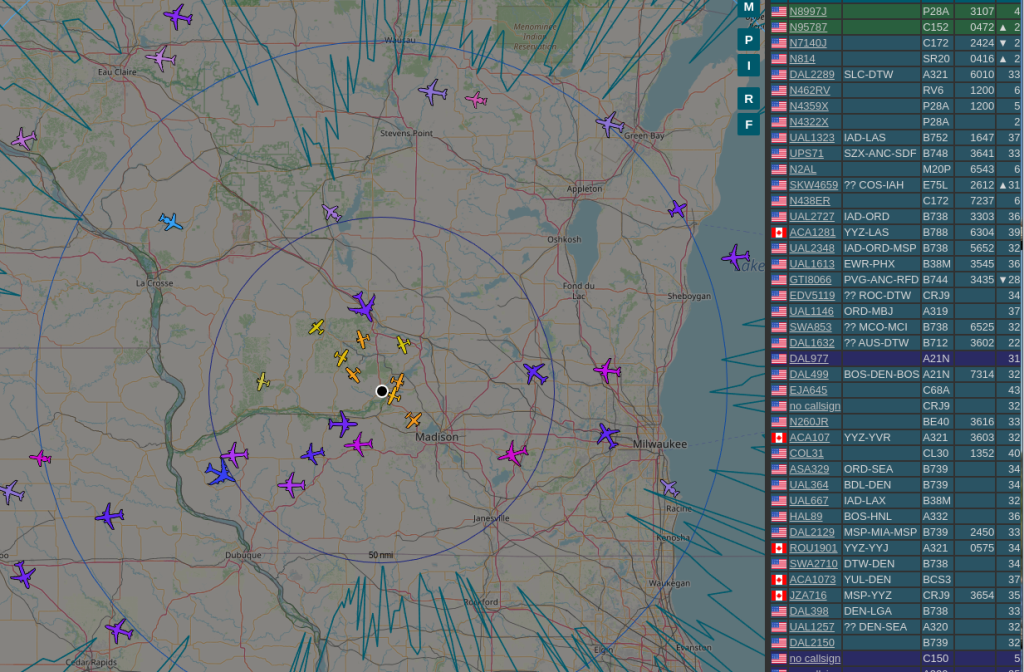Screen dimensions: 1024x672
Task: Click the YYZ-YVR route text
Action: [x=865, y=438]
